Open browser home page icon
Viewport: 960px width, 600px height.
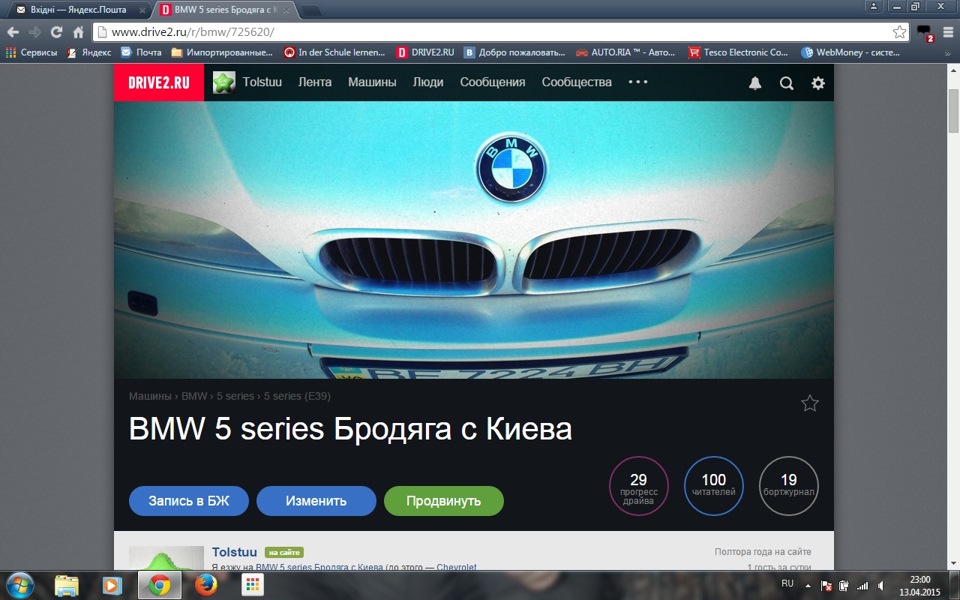pos(78,32)
